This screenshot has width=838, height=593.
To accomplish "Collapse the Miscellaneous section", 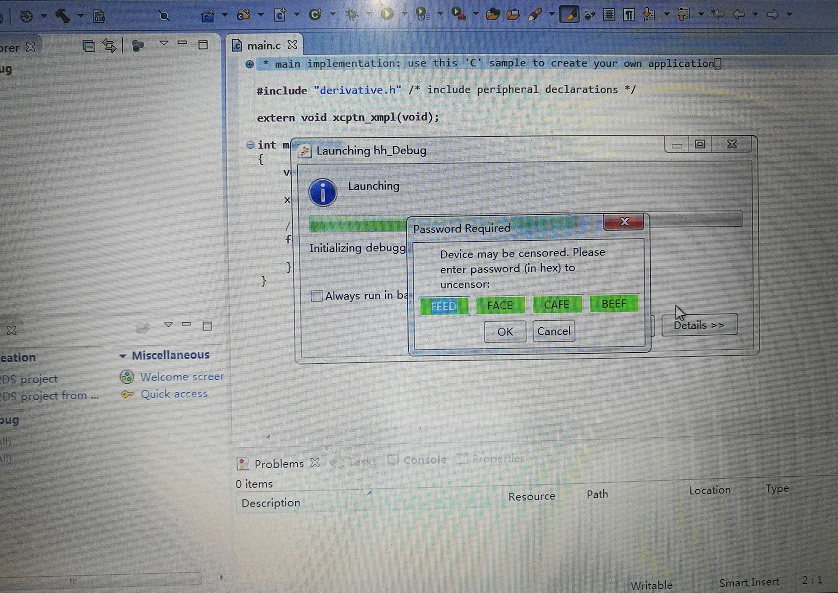I will [x=122, y=356].
